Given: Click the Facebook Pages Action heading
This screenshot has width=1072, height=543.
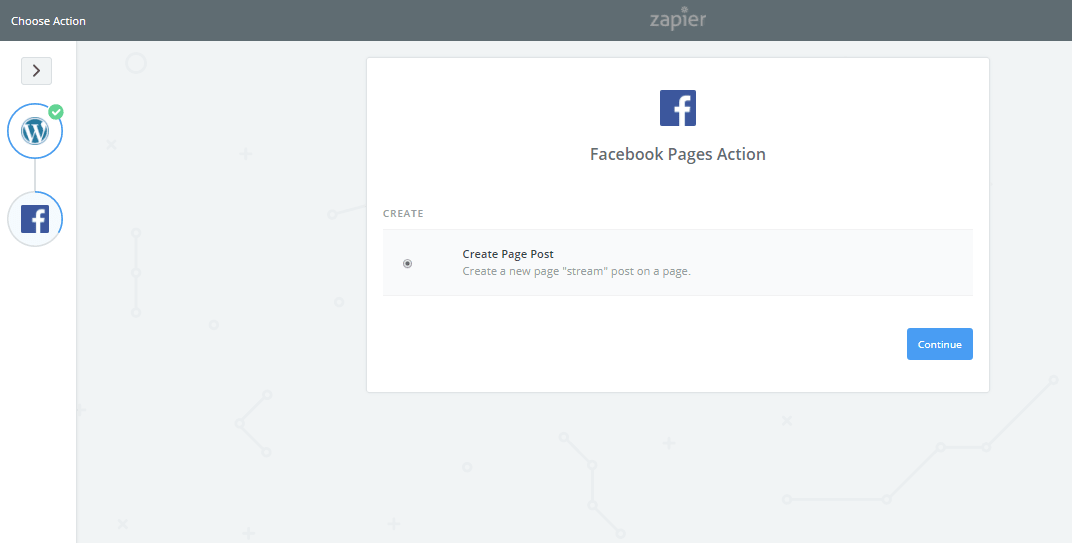Looking at the screenshot, I should pos(678,155).
